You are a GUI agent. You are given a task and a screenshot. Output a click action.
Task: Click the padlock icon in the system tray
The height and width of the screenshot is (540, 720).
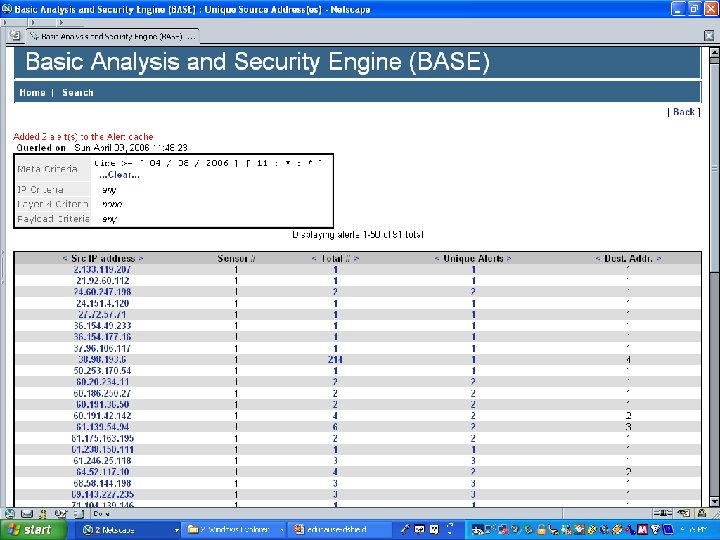click(x=541, y=530)
